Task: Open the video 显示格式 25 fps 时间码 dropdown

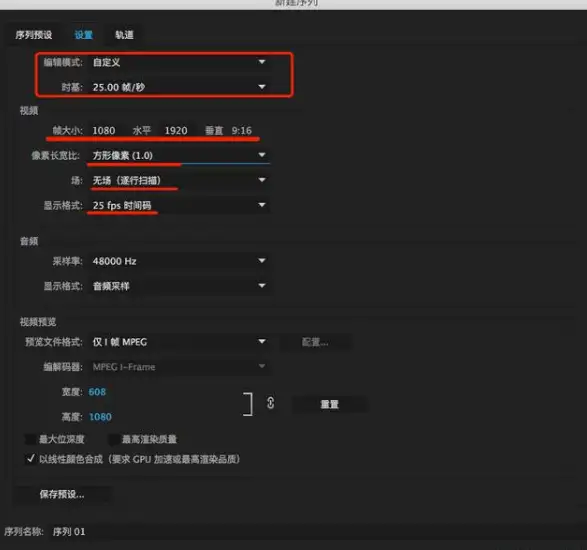Action: click(179, 205)
